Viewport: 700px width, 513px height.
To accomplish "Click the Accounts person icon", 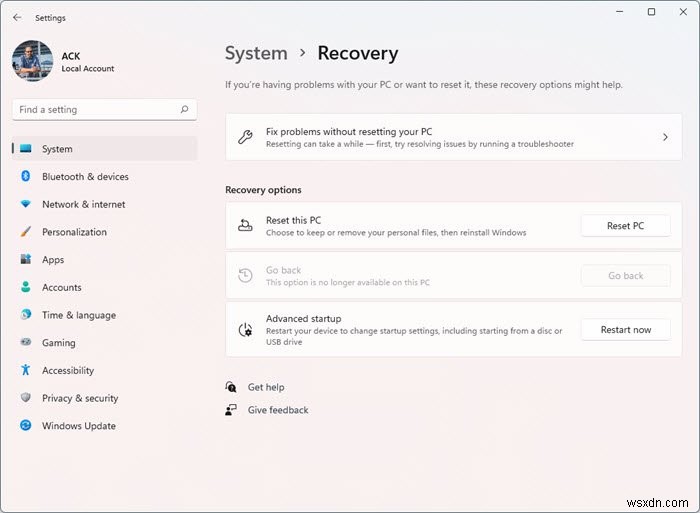I will (26, 287).
